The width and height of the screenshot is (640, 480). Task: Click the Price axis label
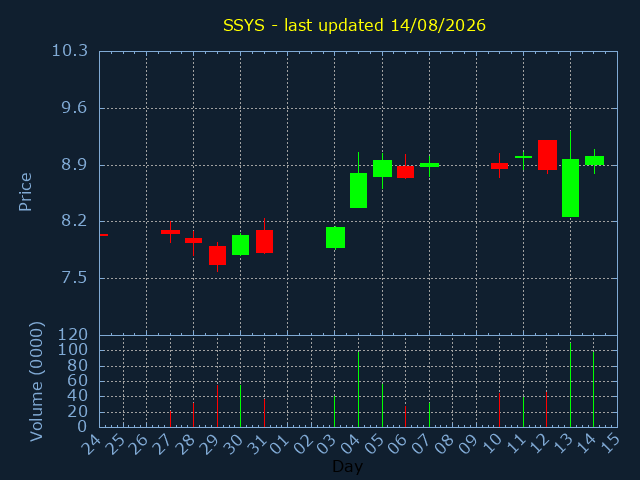tap(25, 192)
